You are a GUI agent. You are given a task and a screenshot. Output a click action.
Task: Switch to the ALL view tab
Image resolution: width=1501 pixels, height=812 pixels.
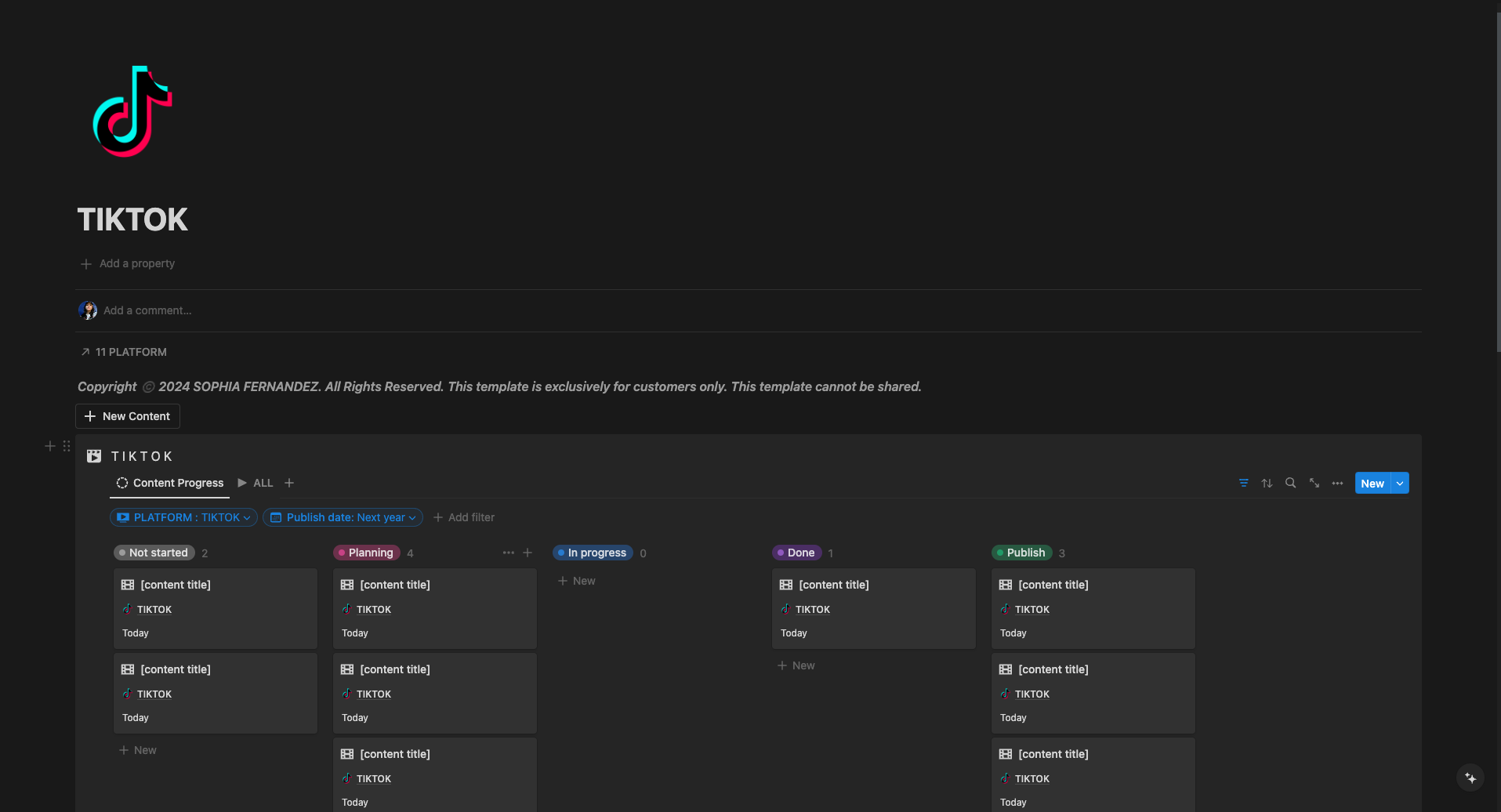[256, 483]
